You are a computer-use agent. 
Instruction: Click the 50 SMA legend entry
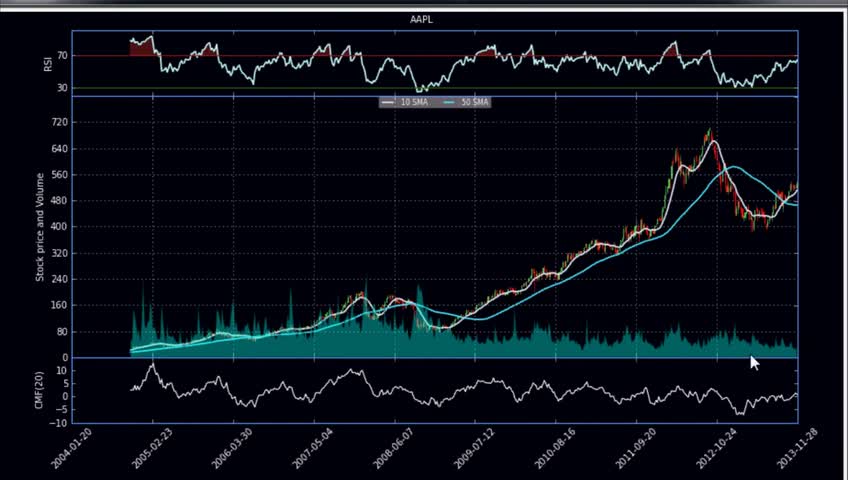click(466, 102)
